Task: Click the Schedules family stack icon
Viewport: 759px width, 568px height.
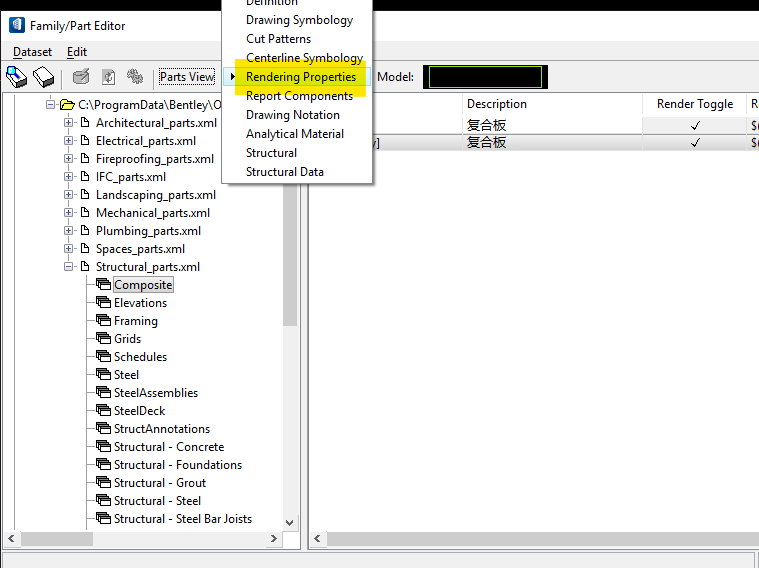Action: [103, 356]
